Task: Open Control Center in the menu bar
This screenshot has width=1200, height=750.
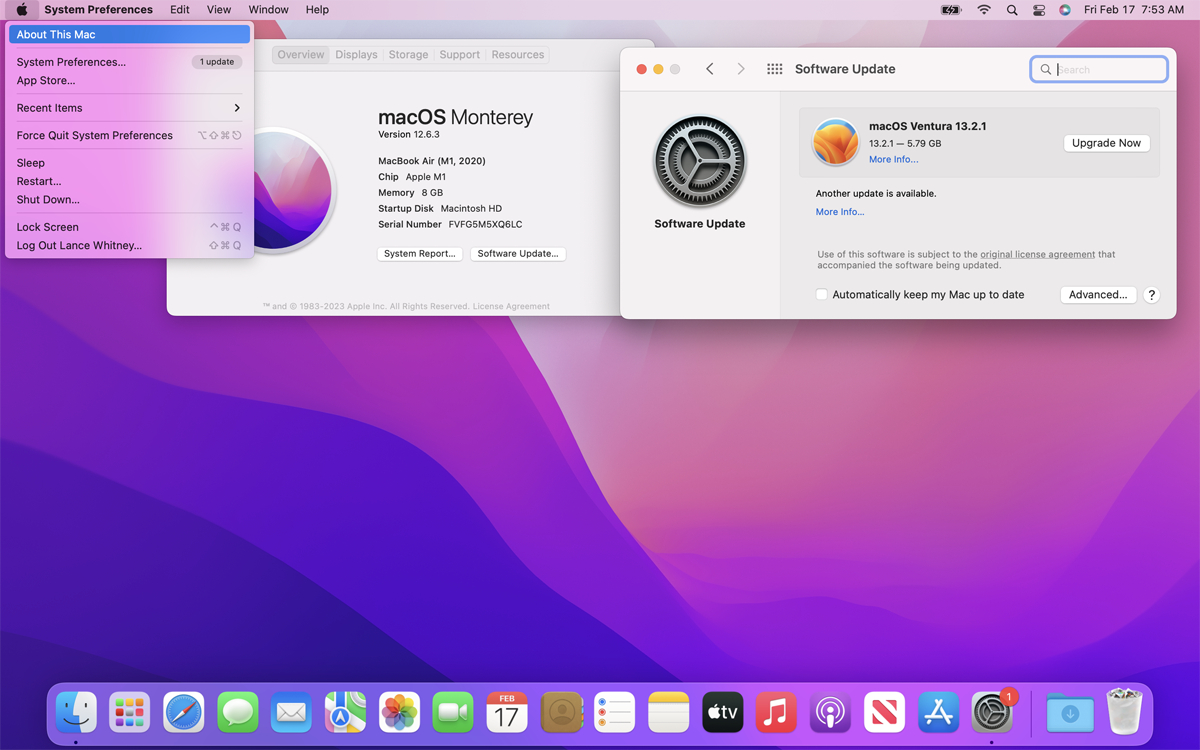Action: click(1038, 9)
